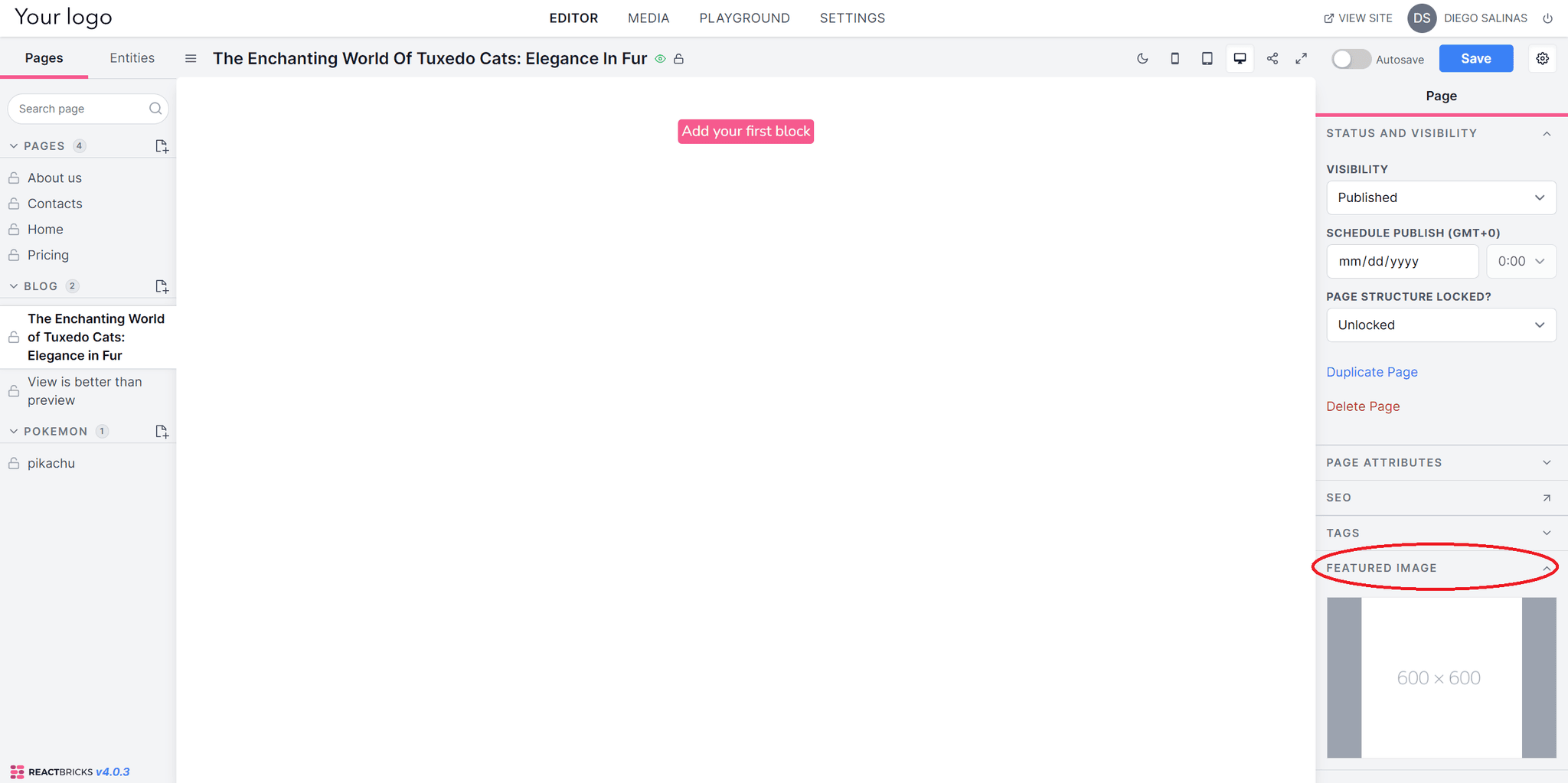Click DIEGO SALINAS user name
Image resolution: width=1568 pixels, height=783 pixels.
point(1485,18)
